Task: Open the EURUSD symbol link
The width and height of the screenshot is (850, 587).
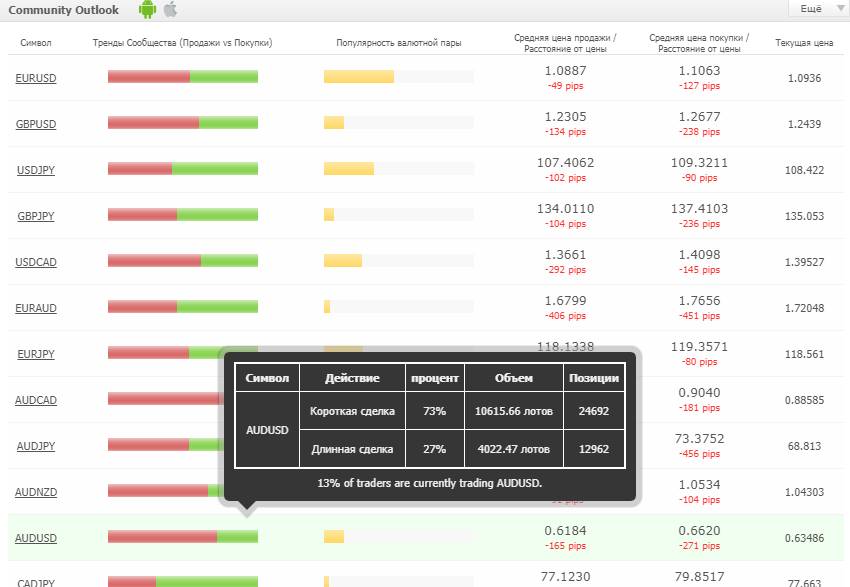Action: [36, 78]
